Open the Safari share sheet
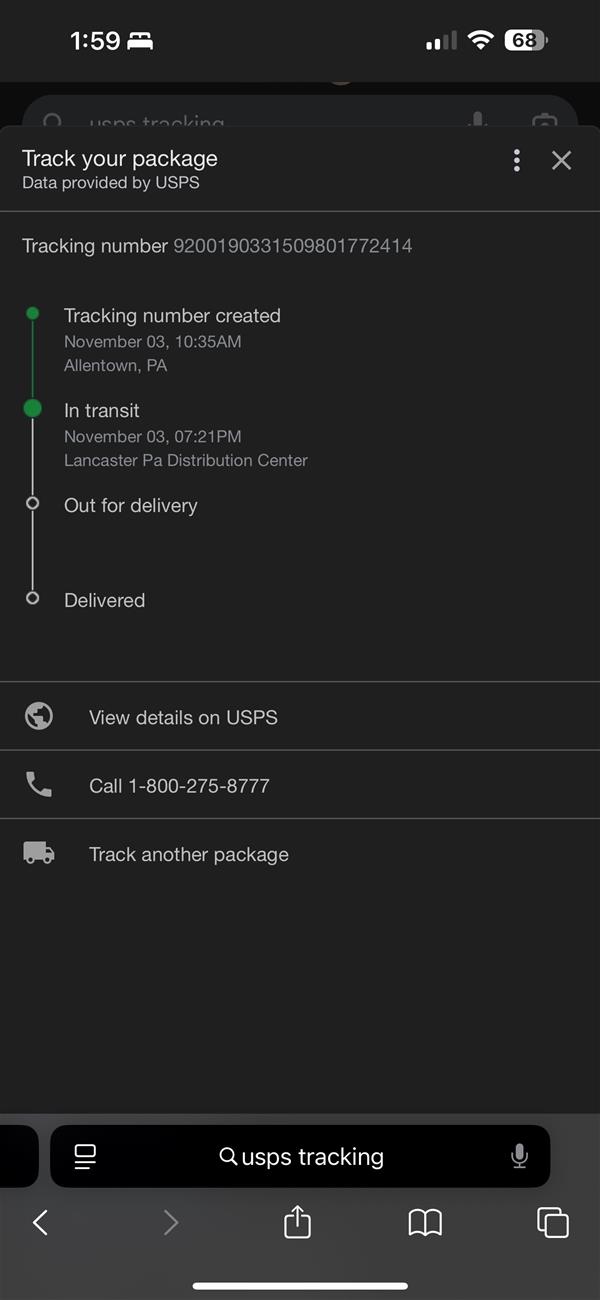600x1300 pixels. (297, 1222)
